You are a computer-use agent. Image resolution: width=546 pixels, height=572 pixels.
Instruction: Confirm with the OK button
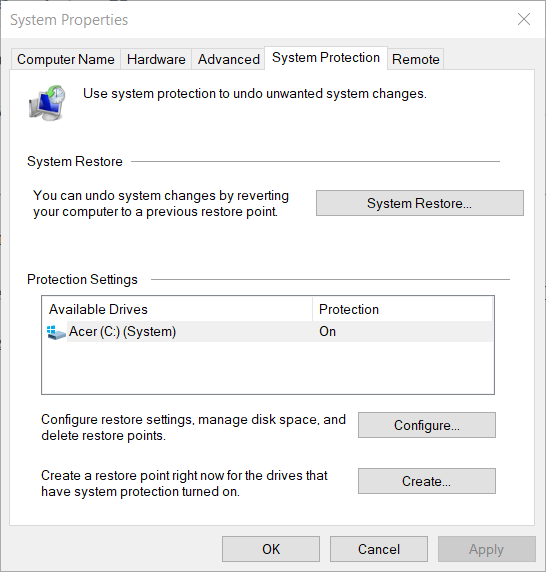271,549
